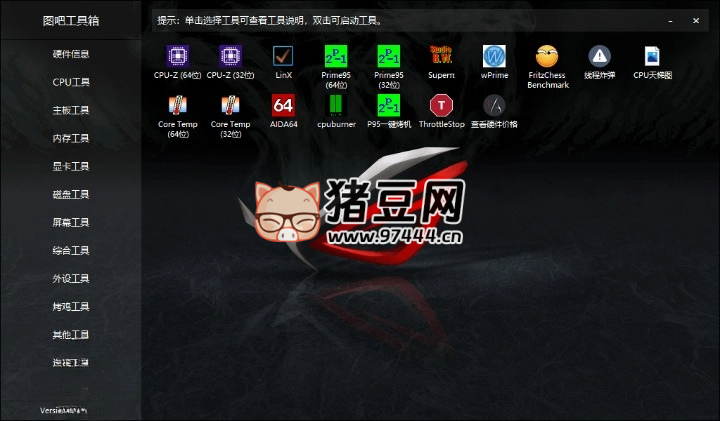Switch to the 烤鸡工具 category
The width and height of the screenshot is (720, 421).
tap(71, 306)
